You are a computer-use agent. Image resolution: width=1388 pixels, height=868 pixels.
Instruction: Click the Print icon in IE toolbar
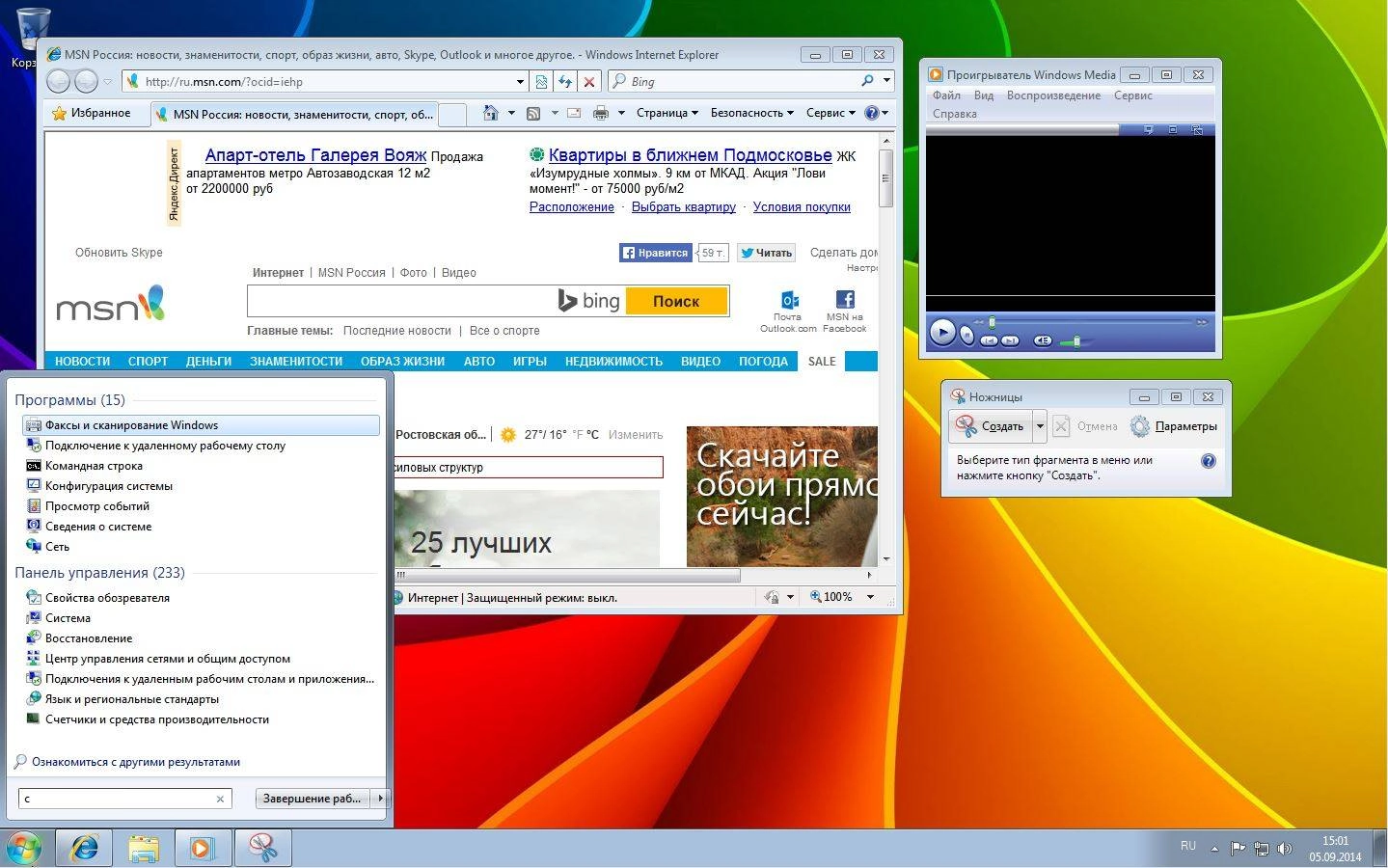pyautogui.click(x=601, y=113)
